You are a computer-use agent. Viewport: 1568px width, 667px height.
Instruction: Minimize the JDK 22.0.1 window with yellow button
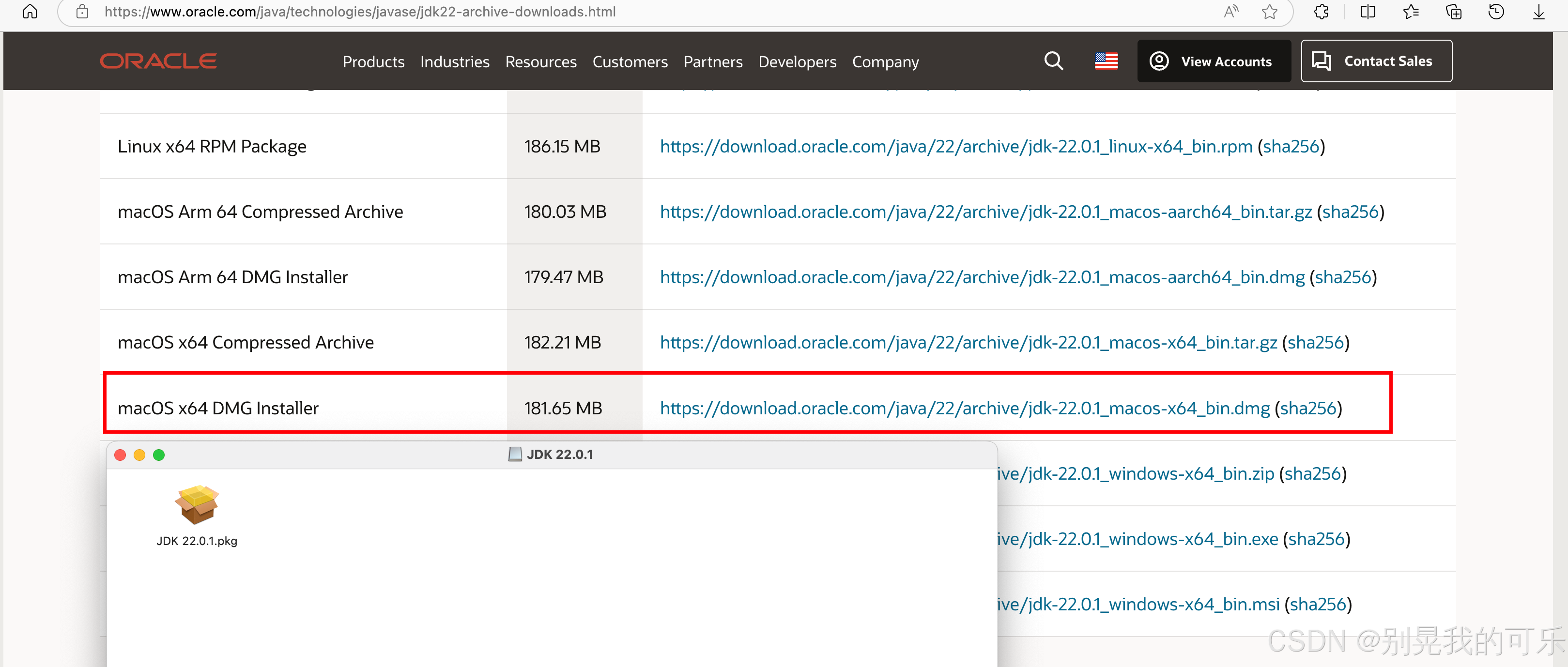[x=139, y=455]
